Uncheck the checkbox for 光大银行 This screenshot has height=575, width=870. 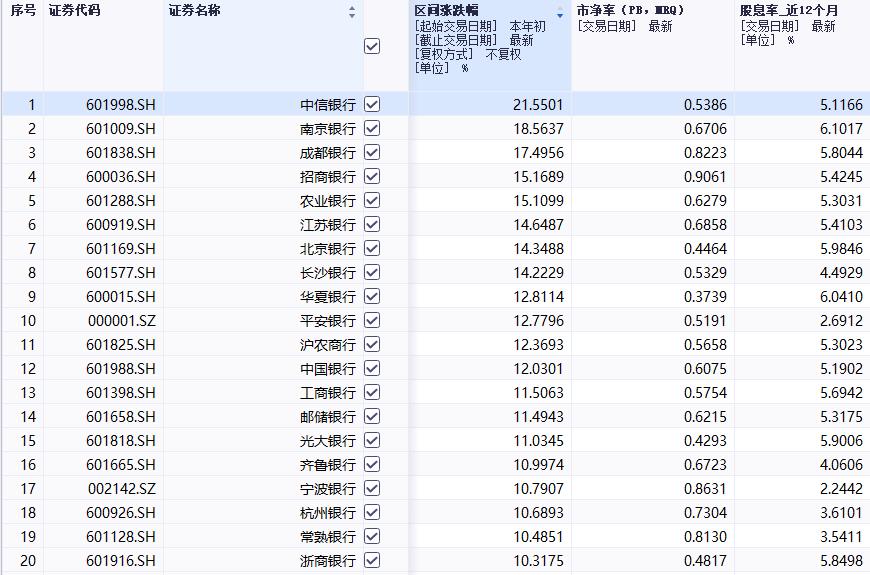[372, 440]
